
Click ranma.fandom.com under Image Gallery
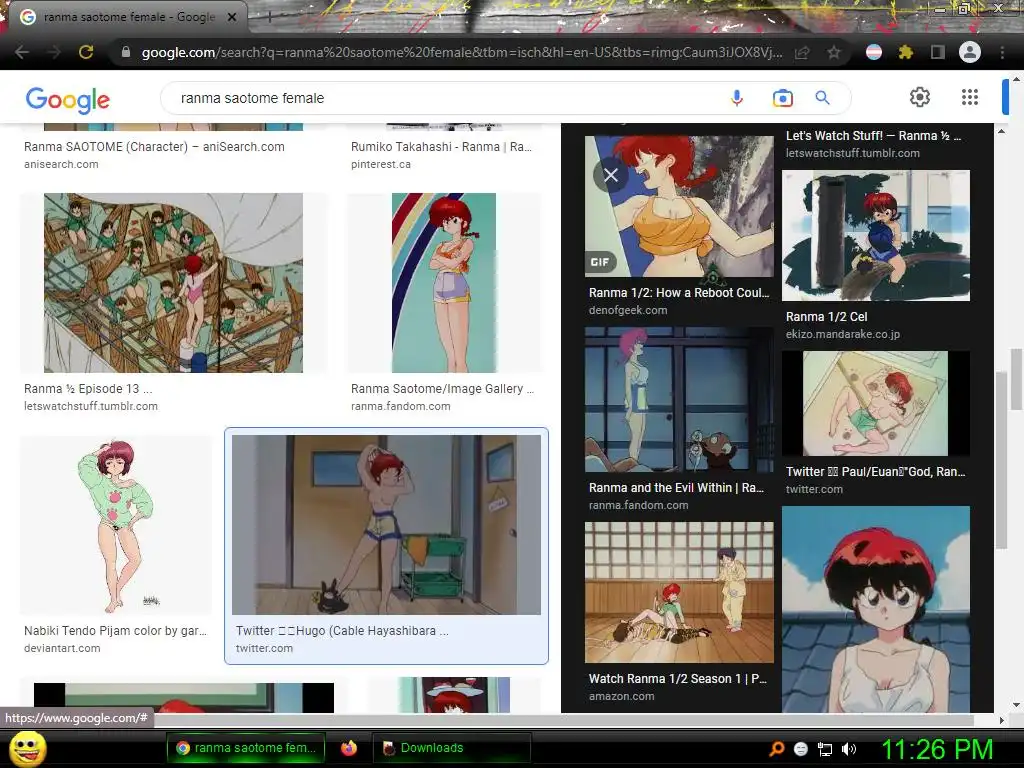pyautogui.click(x=400, y=406)
